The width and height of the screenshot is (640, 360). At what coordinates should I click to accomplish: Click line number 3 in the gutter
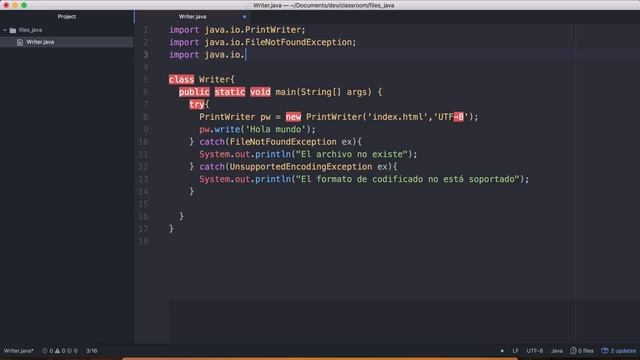click(x=146, y=55)
